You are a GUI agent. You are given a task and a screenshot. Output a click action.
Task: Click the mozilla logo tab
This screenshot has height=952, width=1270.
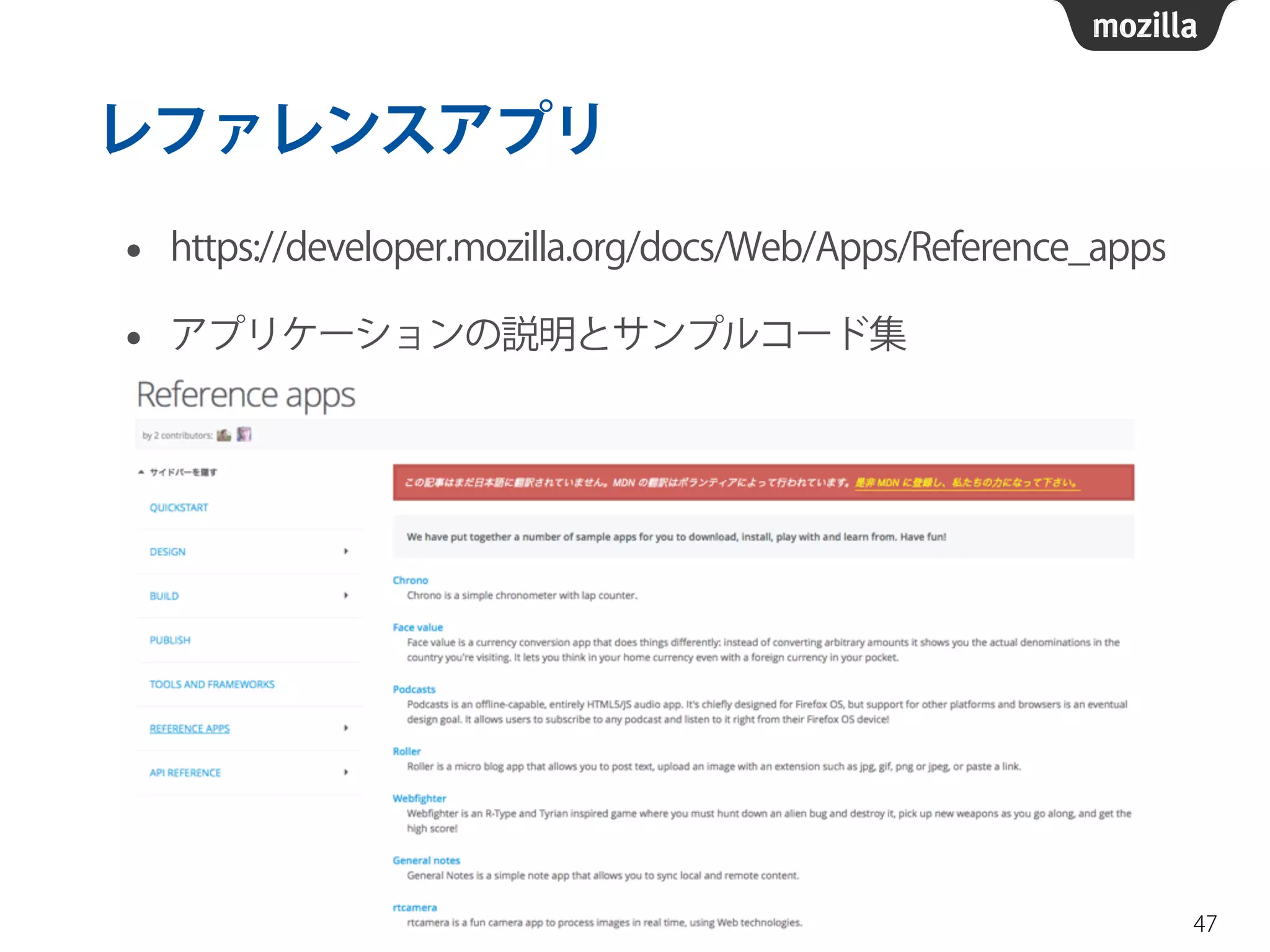click(x=1145, y=25)
